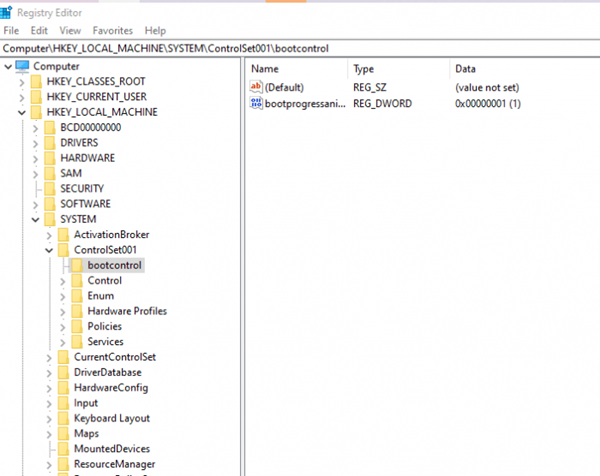This screenshot has height=476, width=600.
Task: Click the Enum folder icon
Action: click(x=77, y=296)
